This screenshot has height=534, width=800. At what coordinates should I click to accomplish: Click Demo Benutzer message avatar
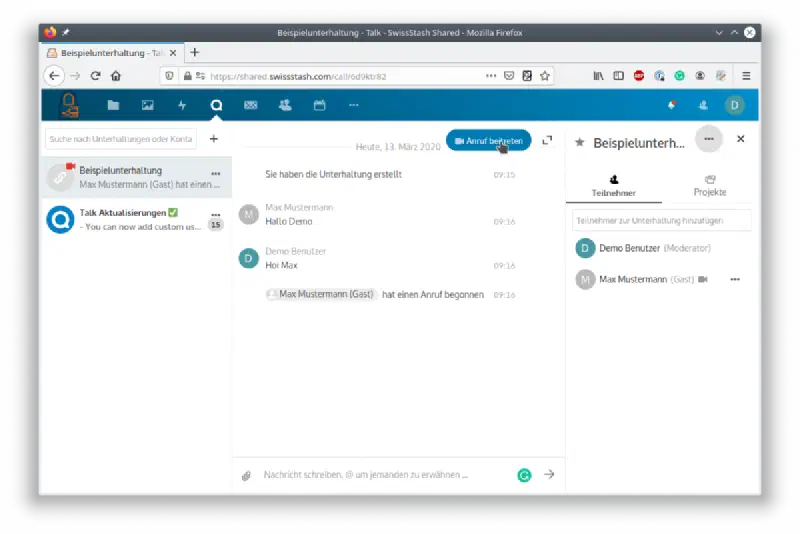coord(248,259)
